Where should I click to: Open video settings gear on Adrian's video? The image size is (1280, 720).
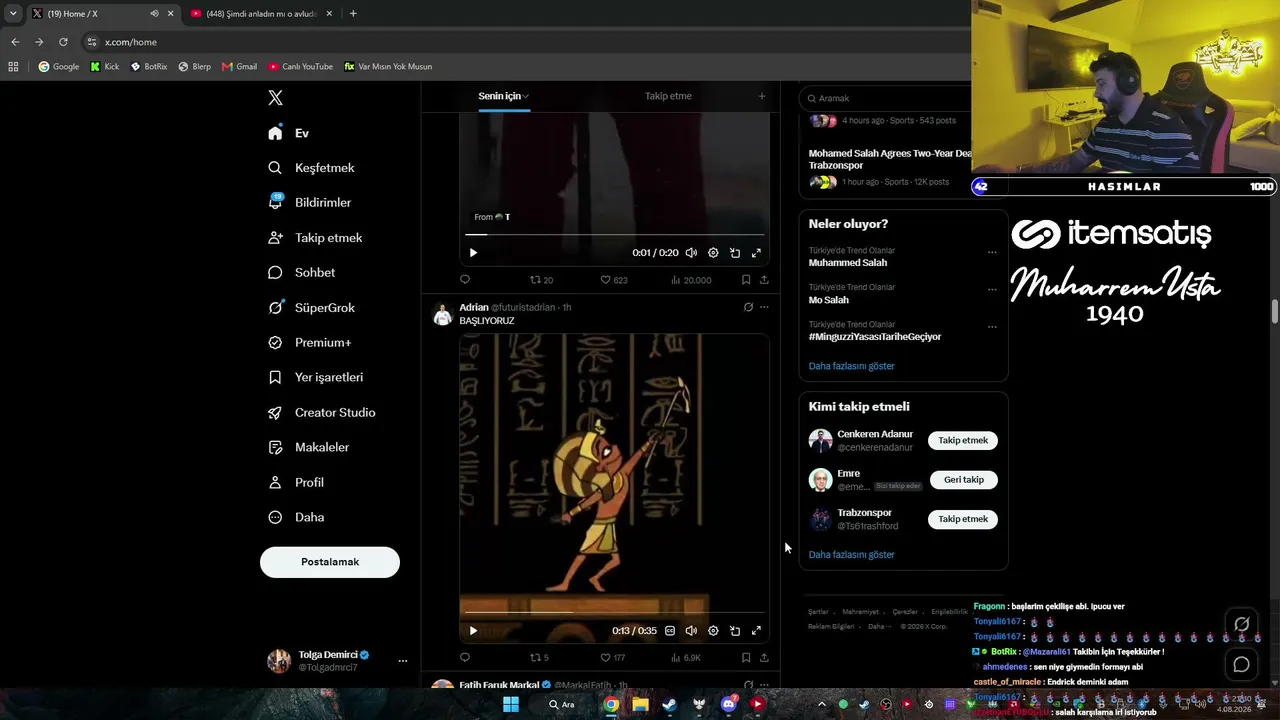tap(713, 631)
